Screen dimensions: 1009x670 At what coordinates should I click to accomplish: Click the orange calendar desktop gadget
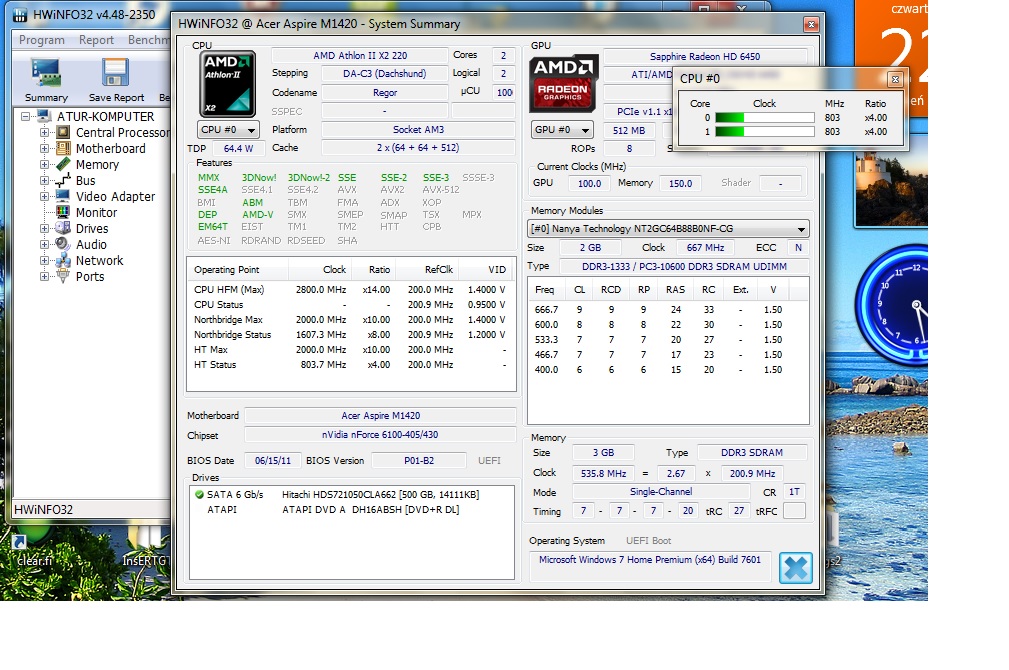pos(891,58)
